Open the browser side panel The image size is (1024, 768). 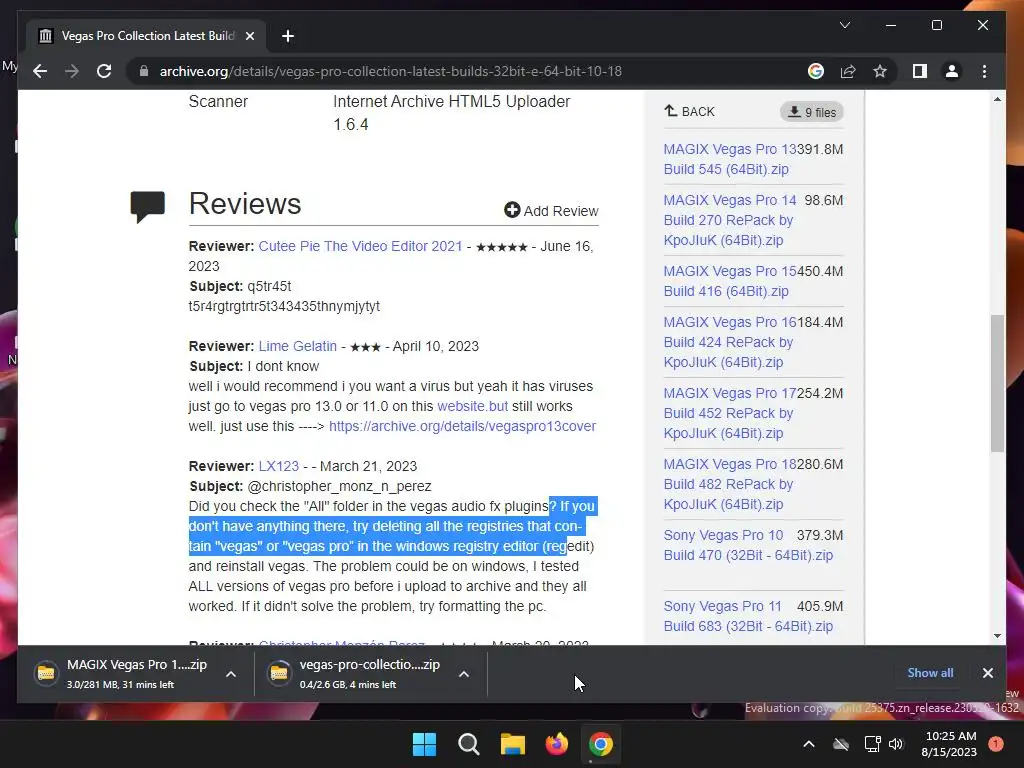[x=920, y=71]
